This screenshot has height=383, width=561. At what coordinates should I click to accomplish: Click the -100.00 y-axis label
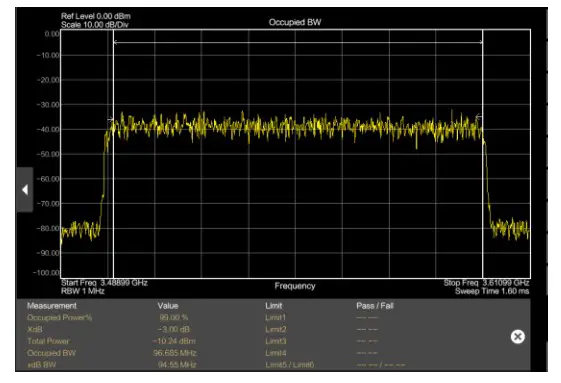(47, 273)
